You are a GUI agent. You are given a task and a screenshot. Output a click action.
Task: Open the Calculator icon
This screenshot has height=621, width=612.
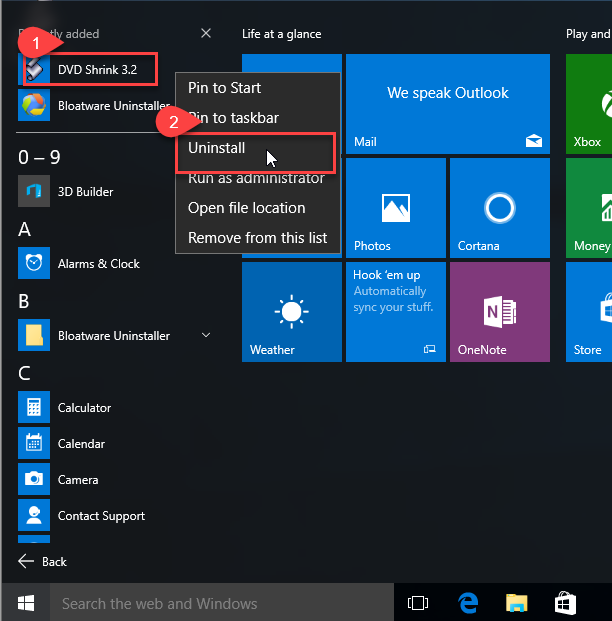[34, 407]
